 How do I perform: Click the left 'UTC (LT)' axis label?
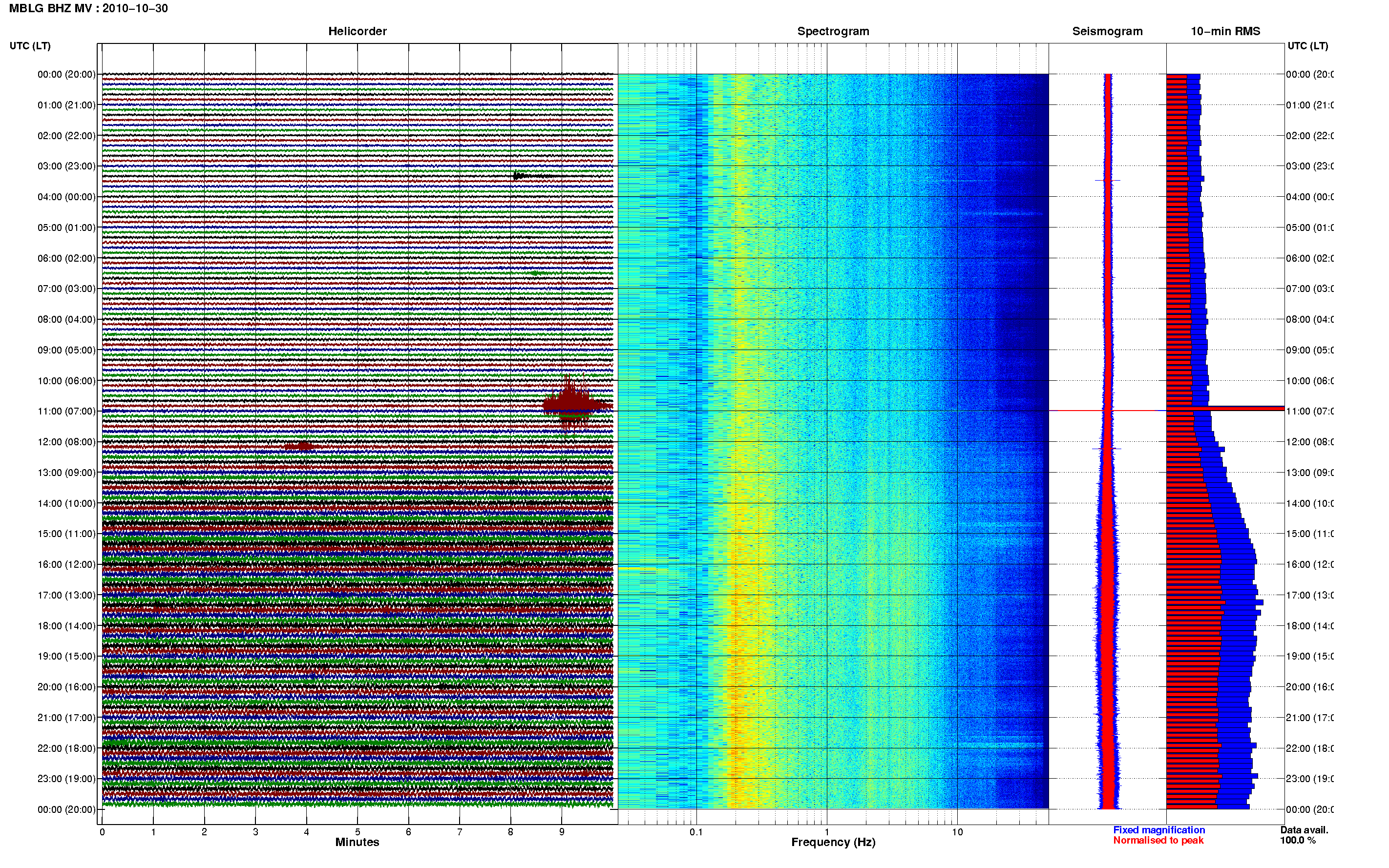click(x=30, y=46)
